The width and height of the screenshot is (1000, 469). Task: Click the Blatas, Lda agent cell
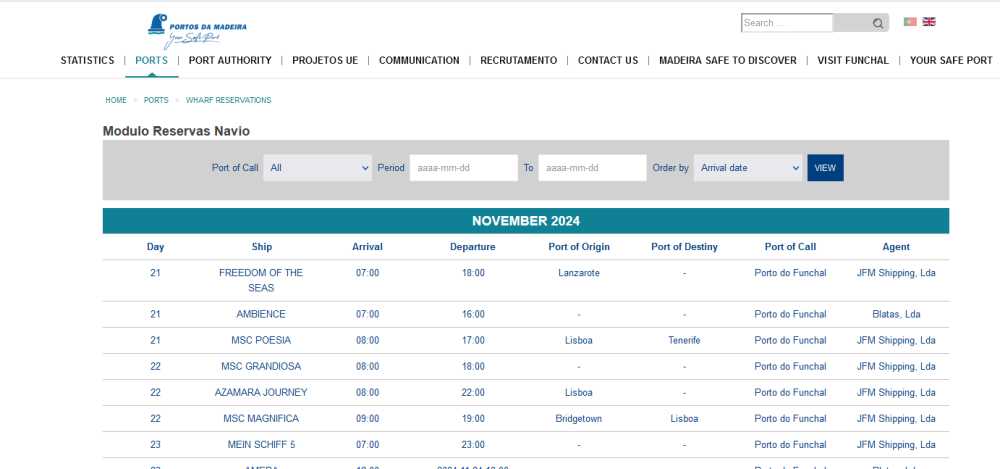pos(896,315)
